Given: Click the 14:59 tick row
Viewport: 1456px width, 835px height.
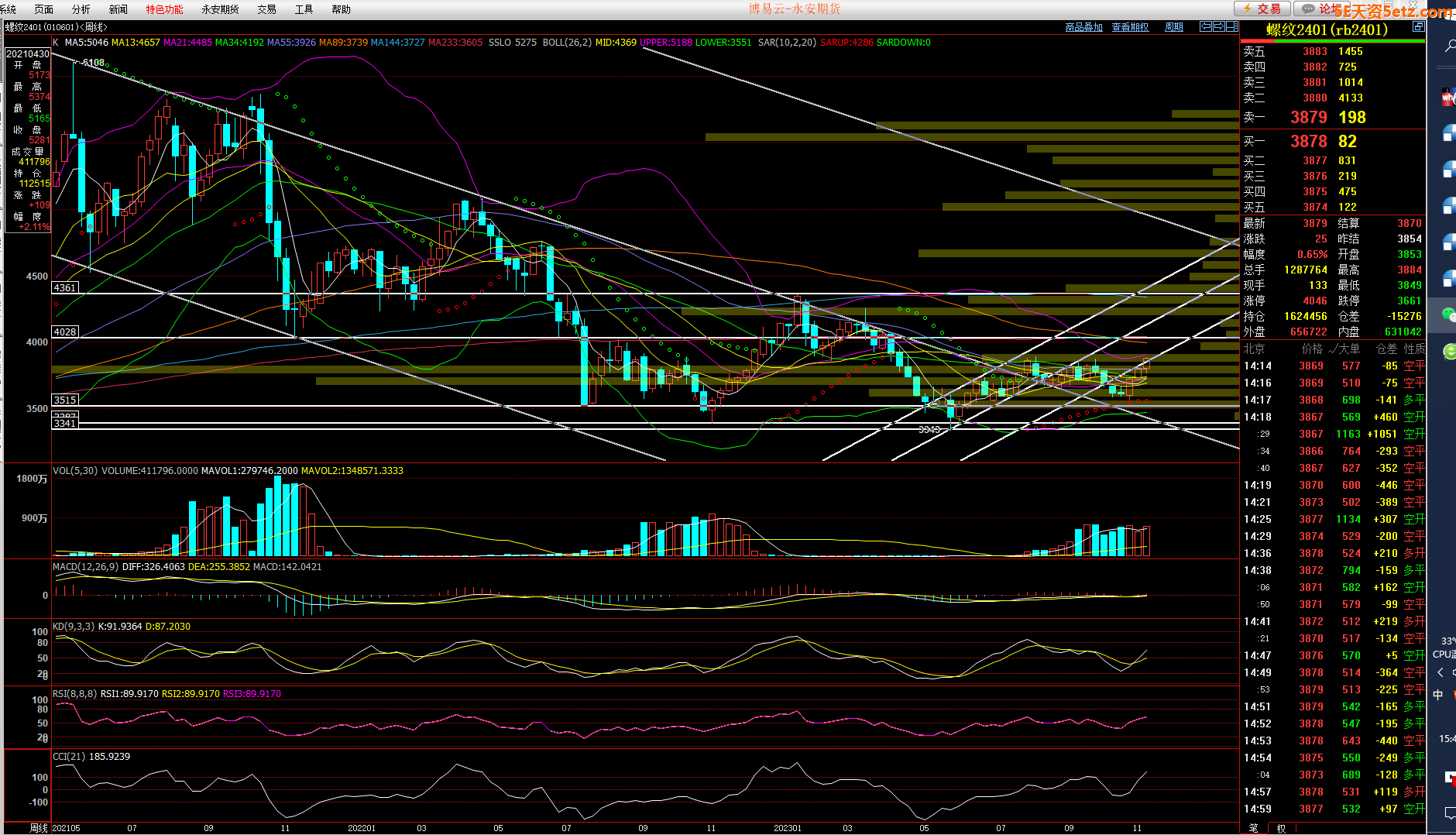Looking at the screenshot, I should click(x=1332, y=809).
